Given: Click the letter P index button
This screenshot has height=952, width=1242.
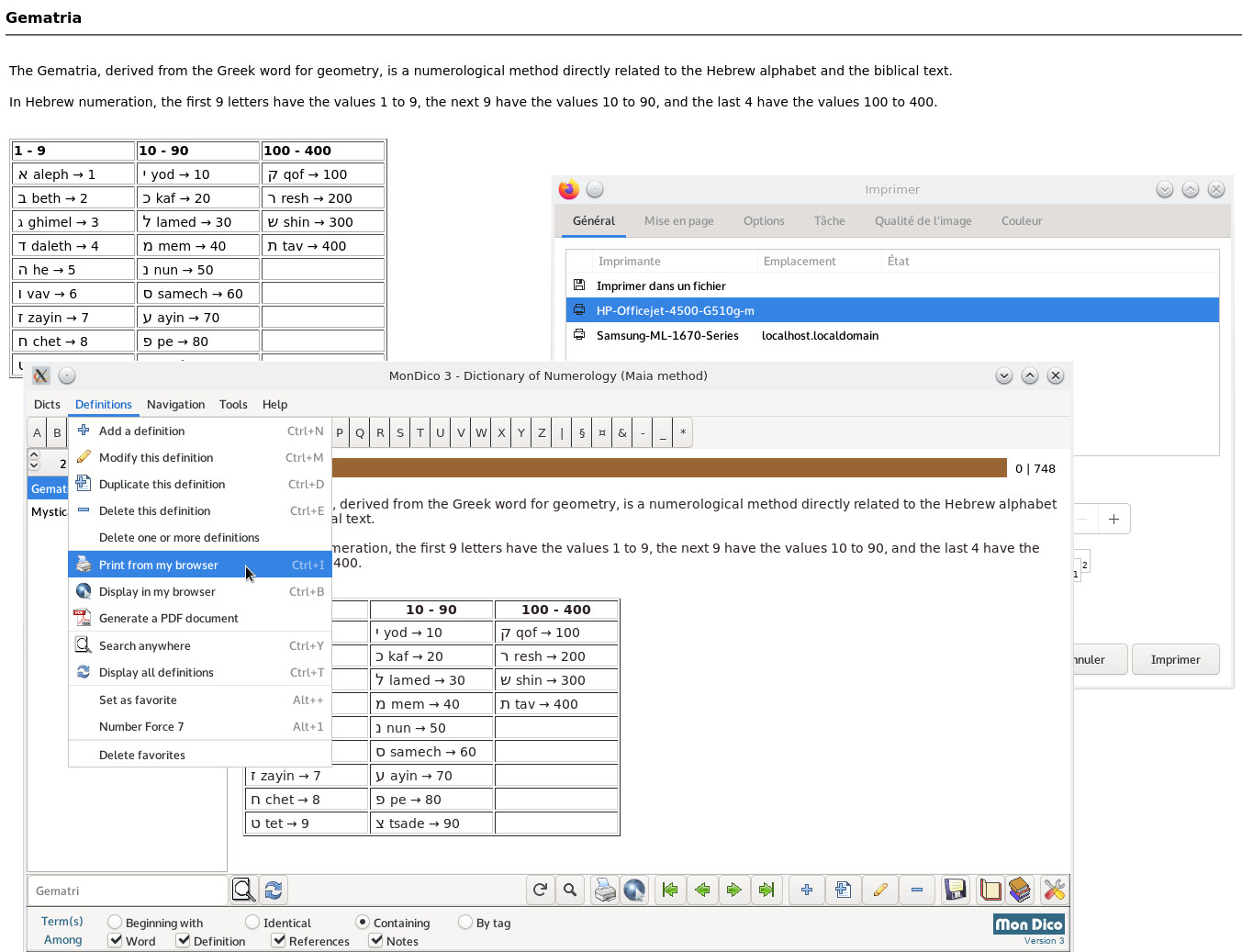Looking at the screenshot, I should point(340,433).
